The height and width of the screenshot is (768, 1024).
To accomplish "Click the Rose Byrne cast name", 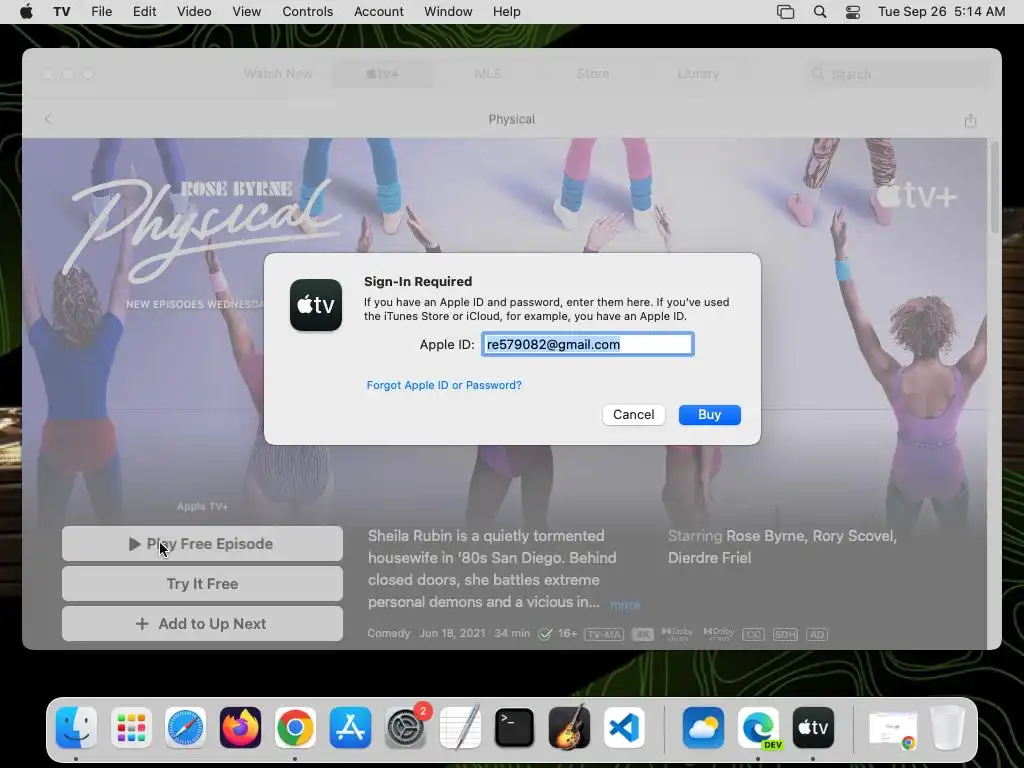I will click(766, 536).
